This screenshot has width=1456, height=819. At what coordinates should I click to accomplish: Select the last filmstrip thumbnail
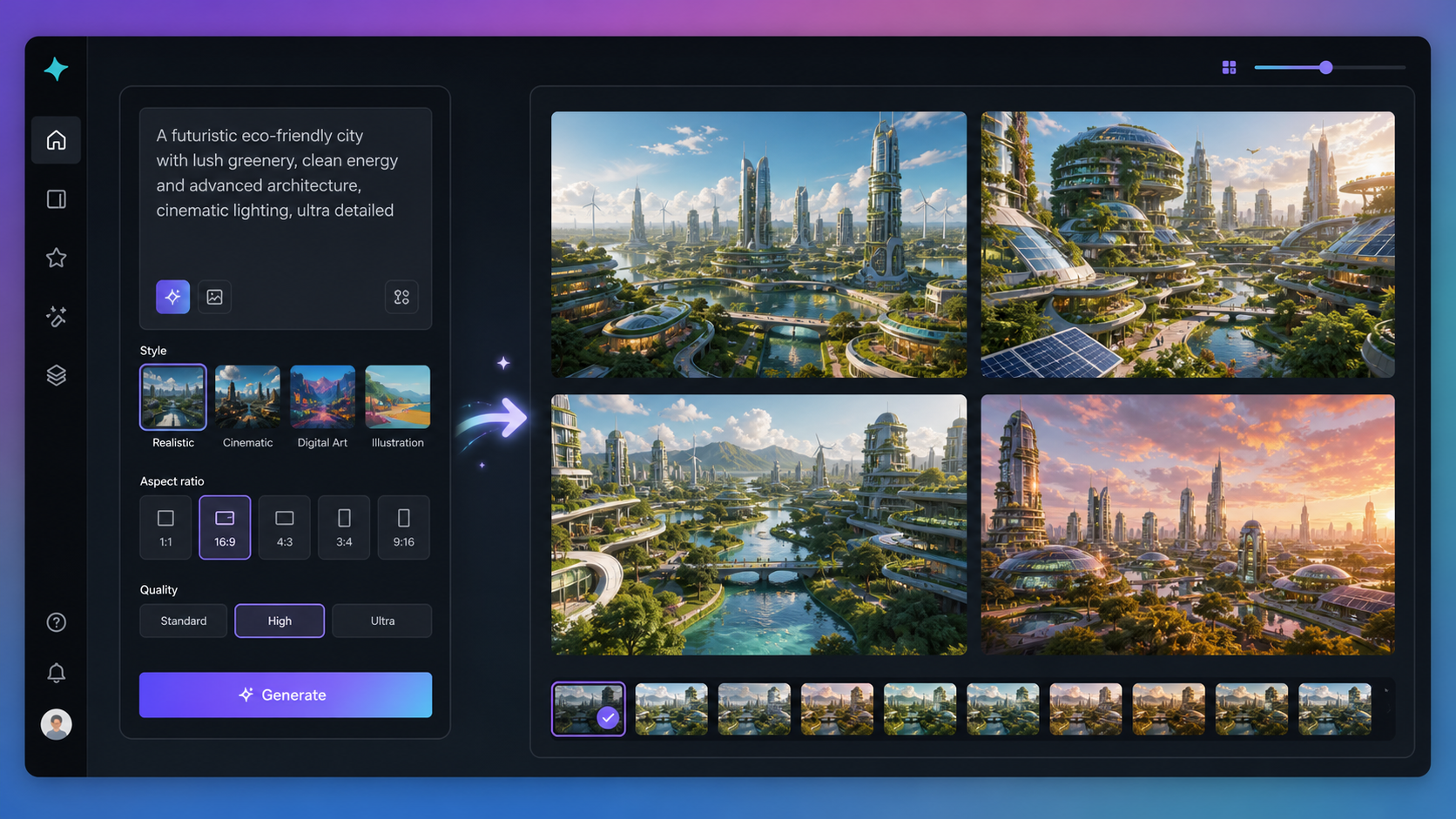tap(1335, 709)
